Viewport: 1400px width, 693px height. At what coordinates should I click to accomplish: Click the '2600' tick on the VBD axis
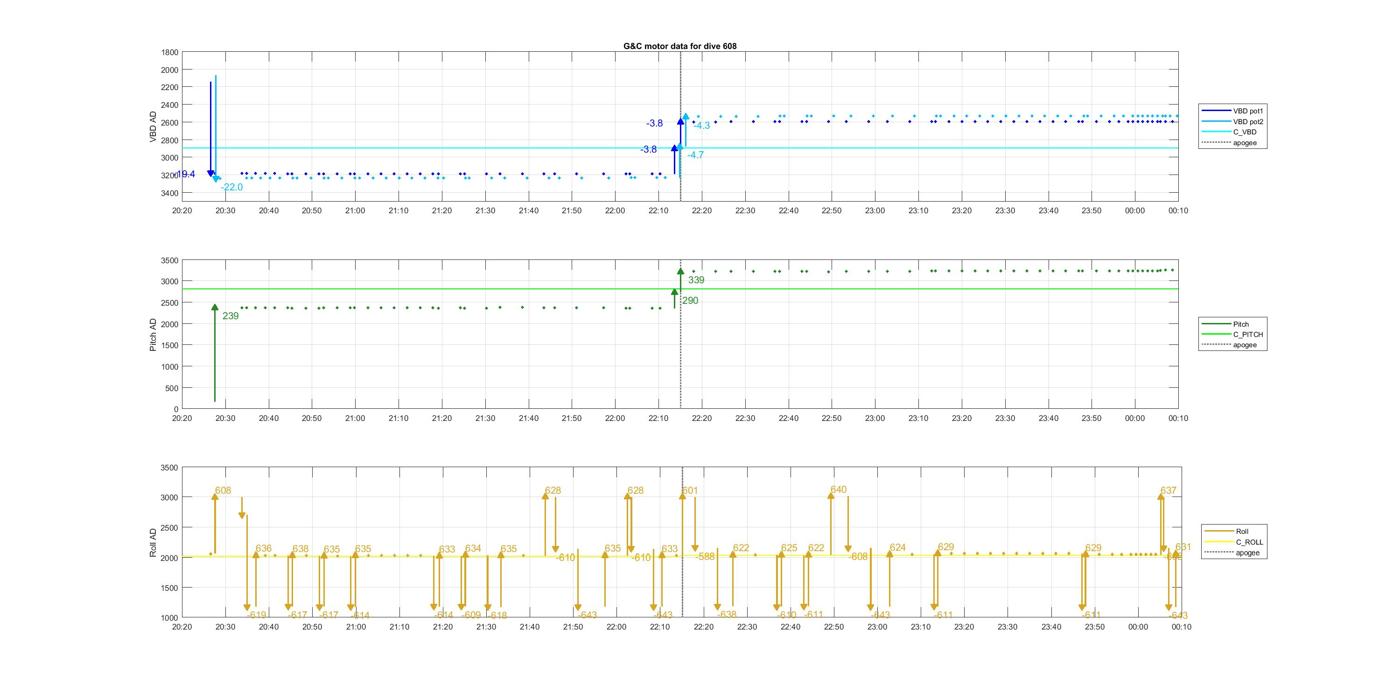click(170, 122)
